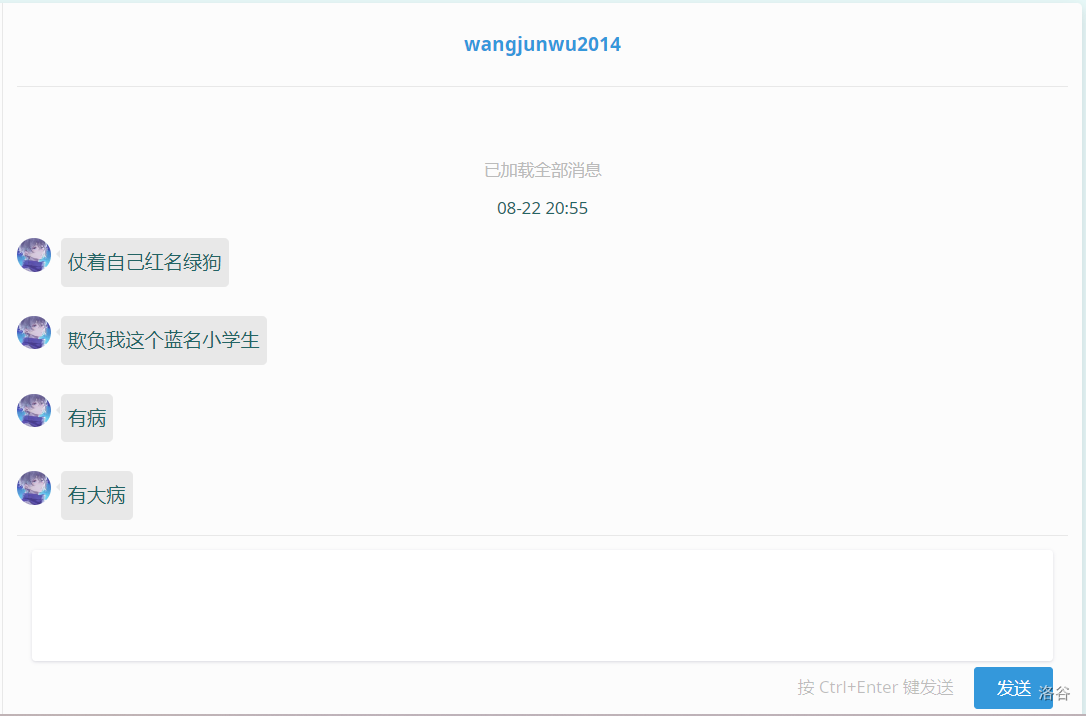
Task: Select the 有大病 message bubble
Action: click(x=96, y=496)
